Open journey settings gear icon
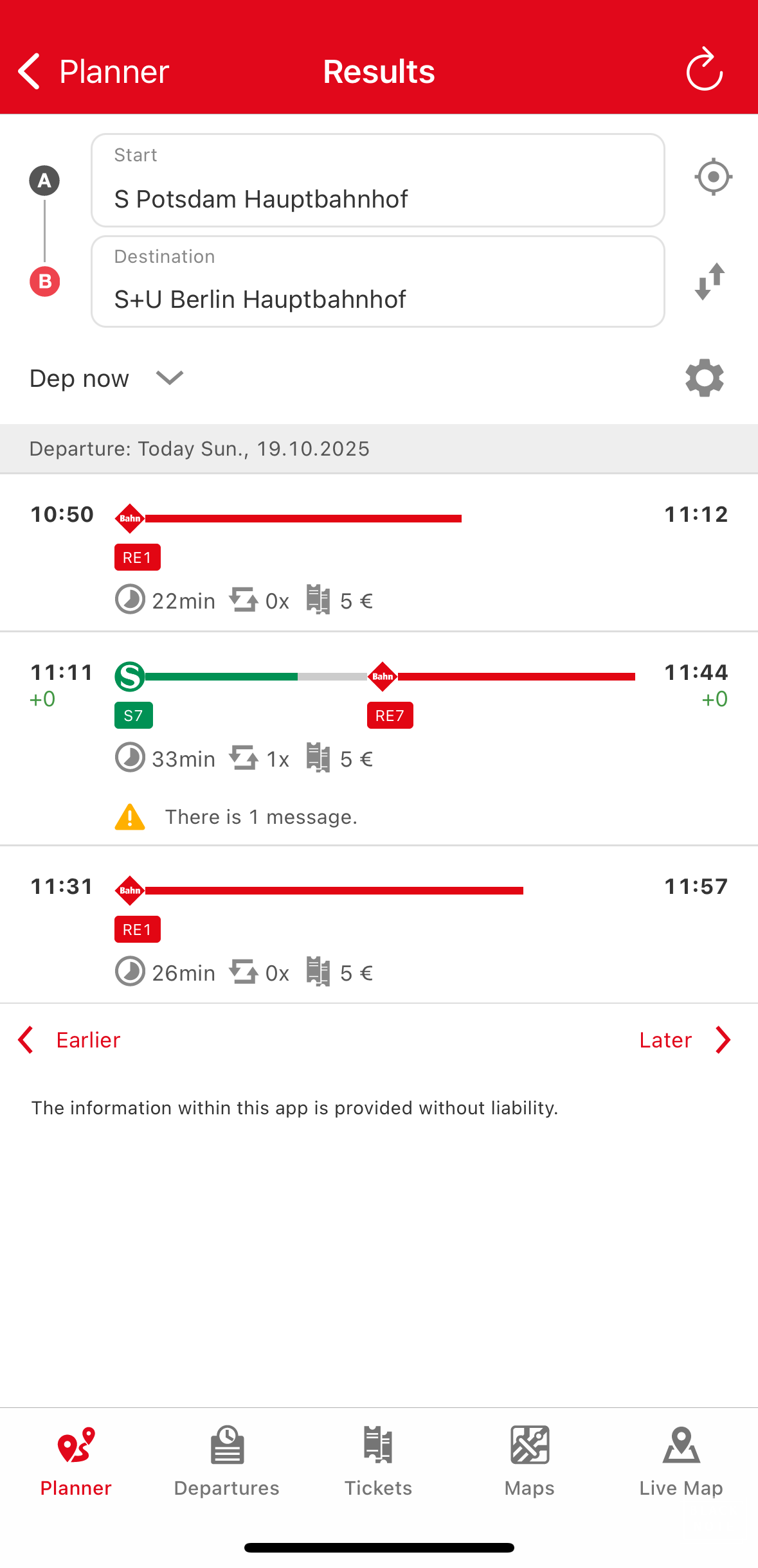The width and height of the screenshot is (758, 1568). [x=705, y=378]
